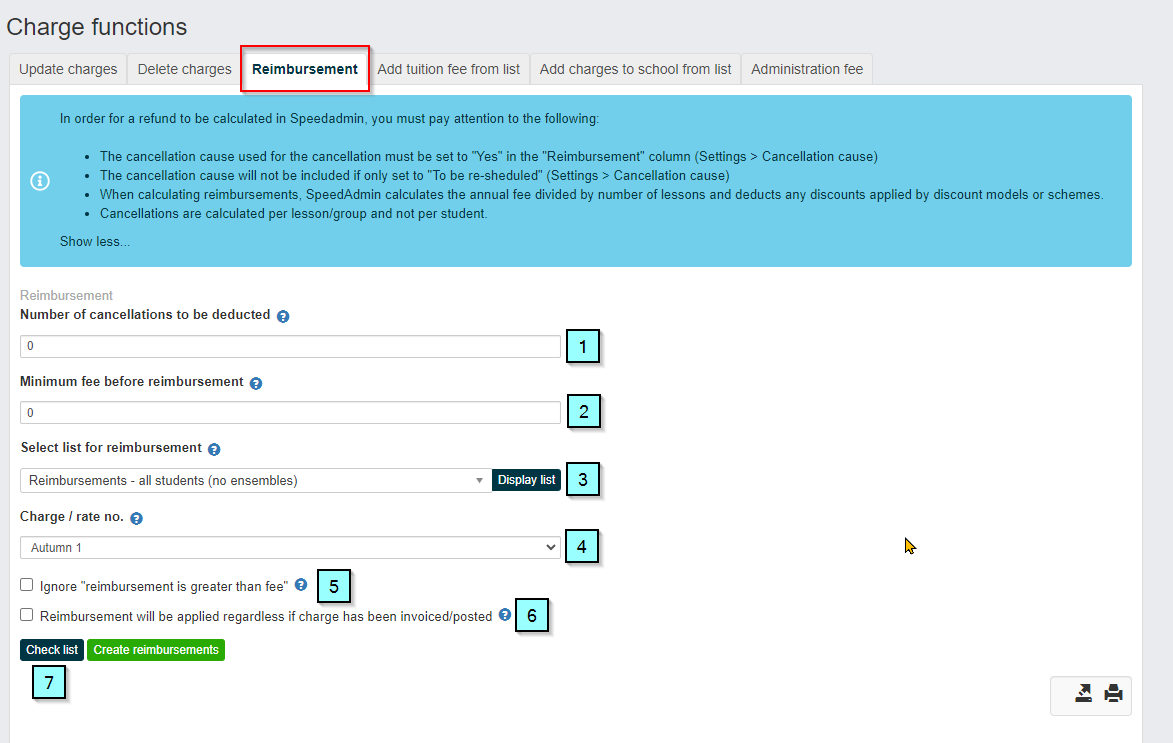This screenshot has width=1173, height=743.
Task: Click the export icon at bottom right
Action: click(x=1083, y=694)
